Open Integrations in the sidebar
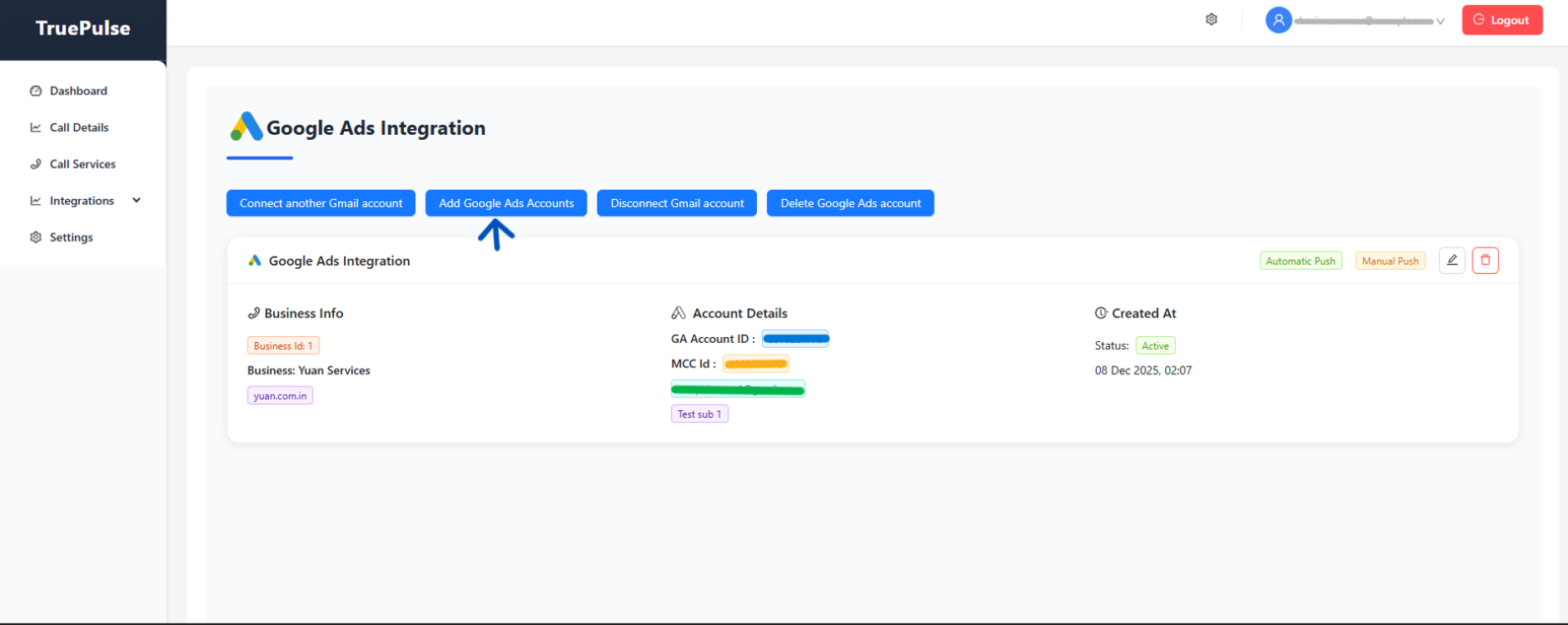Screen dimensions: 1568x625 (82, 201)
